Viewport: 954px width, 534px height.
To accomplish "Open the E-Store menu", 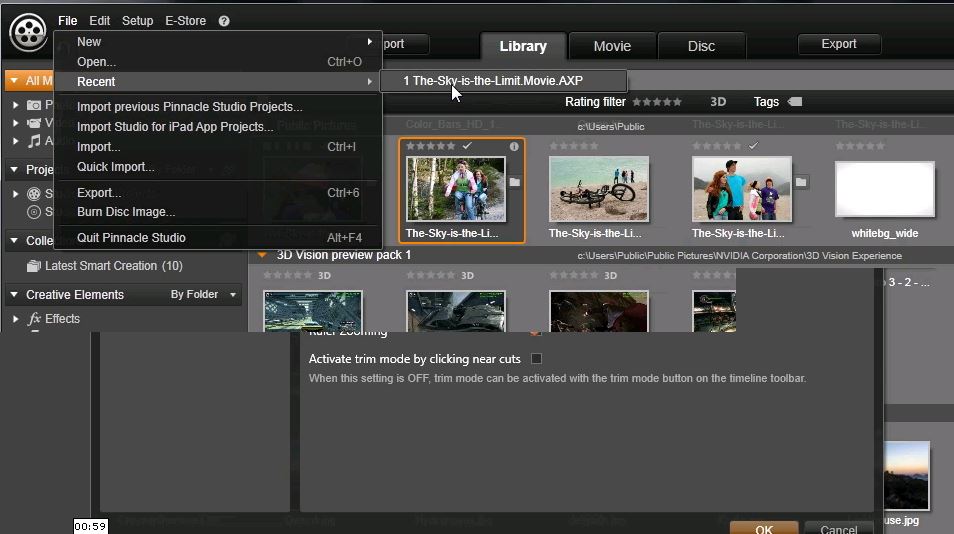I will point(186,21).
